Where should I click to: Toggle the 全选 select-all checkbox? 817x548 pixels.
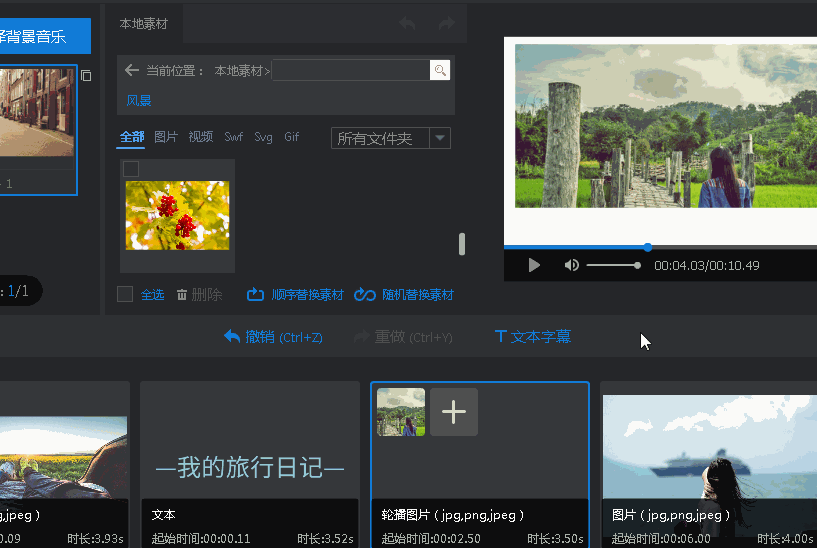click(x=125, y=294)
